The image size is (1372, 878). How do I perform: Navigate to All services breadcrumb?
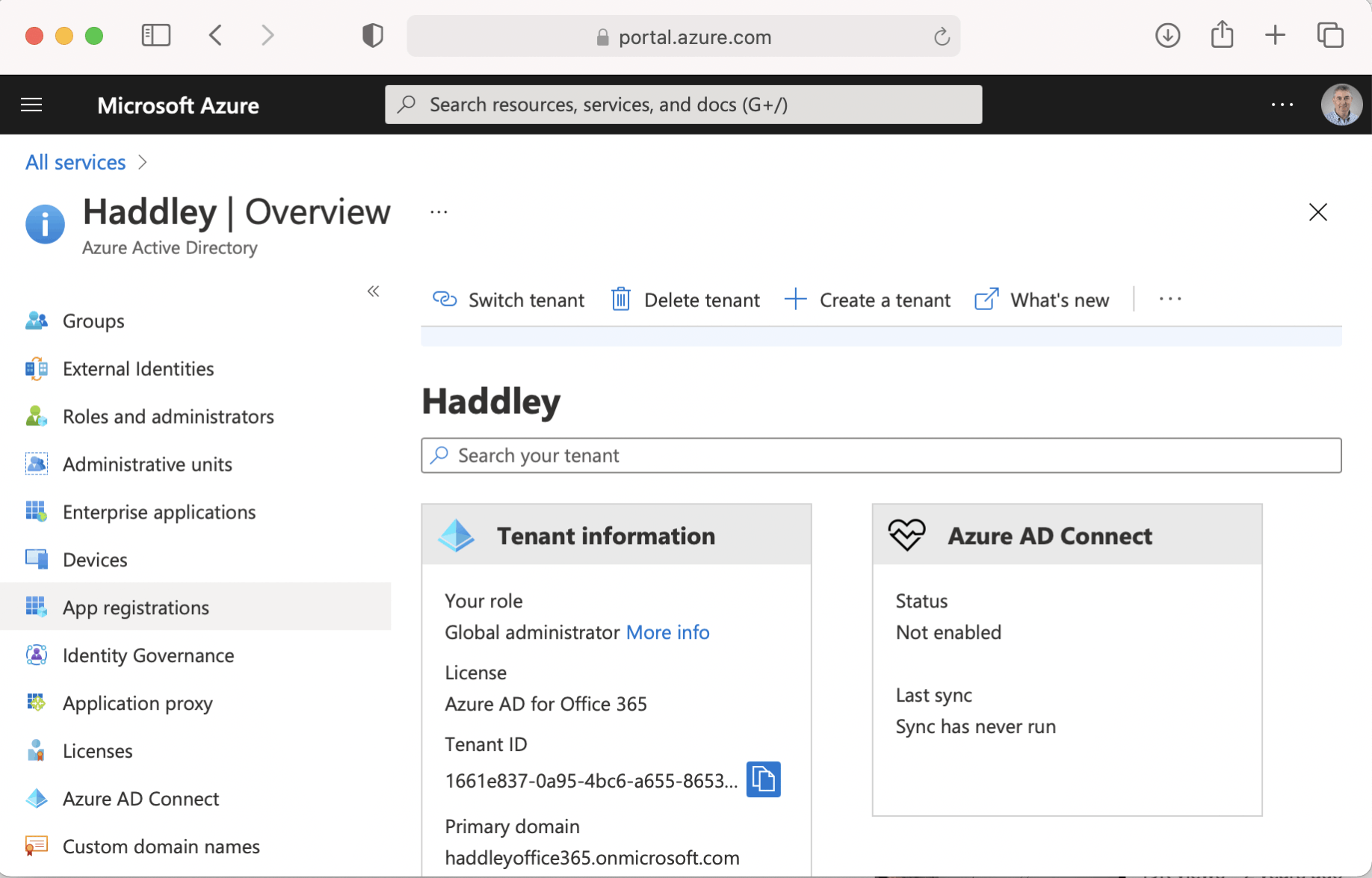pyautogui.click(x=75, y=162)
